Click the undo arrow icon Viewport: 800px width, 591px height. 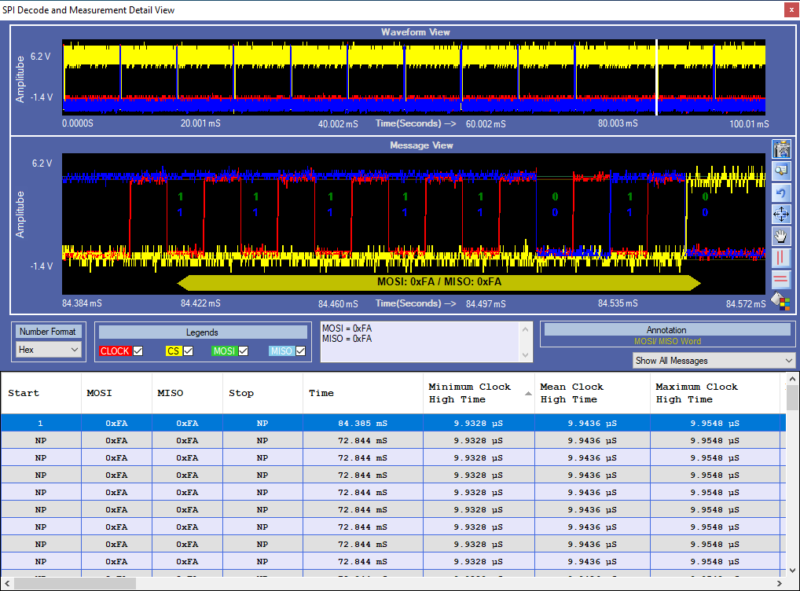(782, 192)
